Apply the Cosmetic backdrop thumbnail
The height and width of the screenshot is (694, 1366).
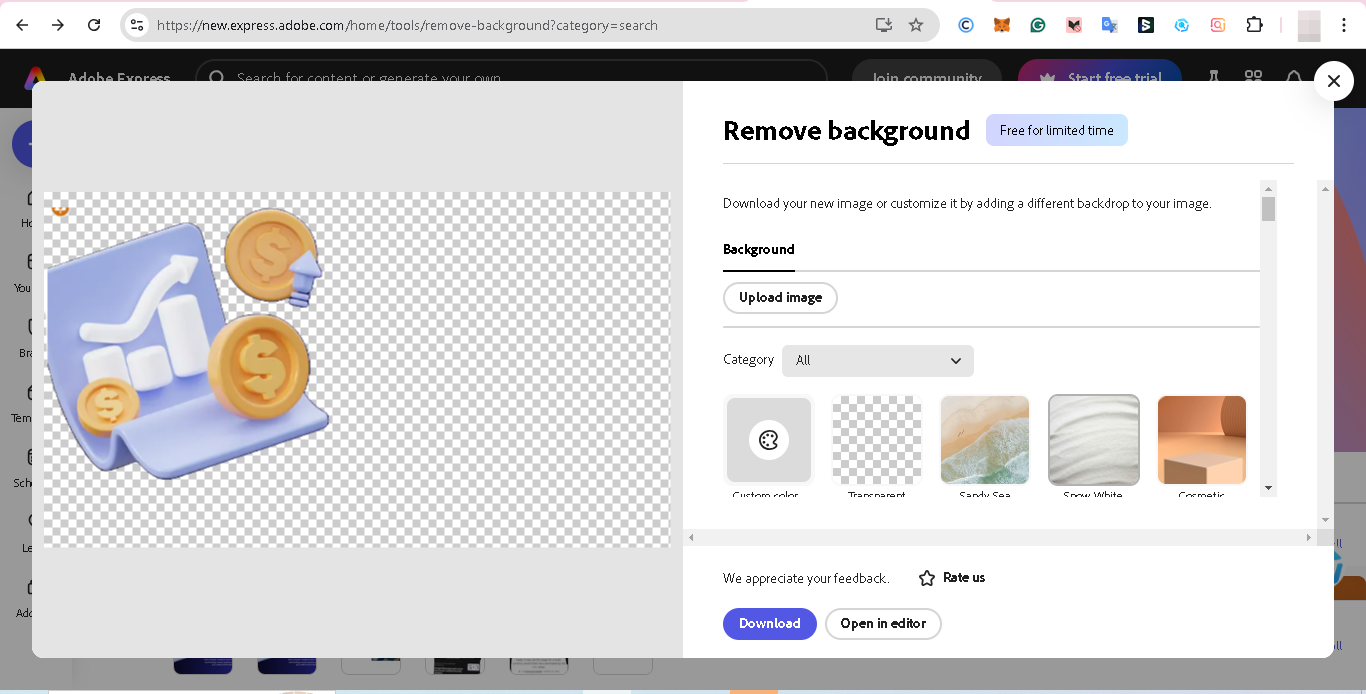click(x=1201, y=440)
